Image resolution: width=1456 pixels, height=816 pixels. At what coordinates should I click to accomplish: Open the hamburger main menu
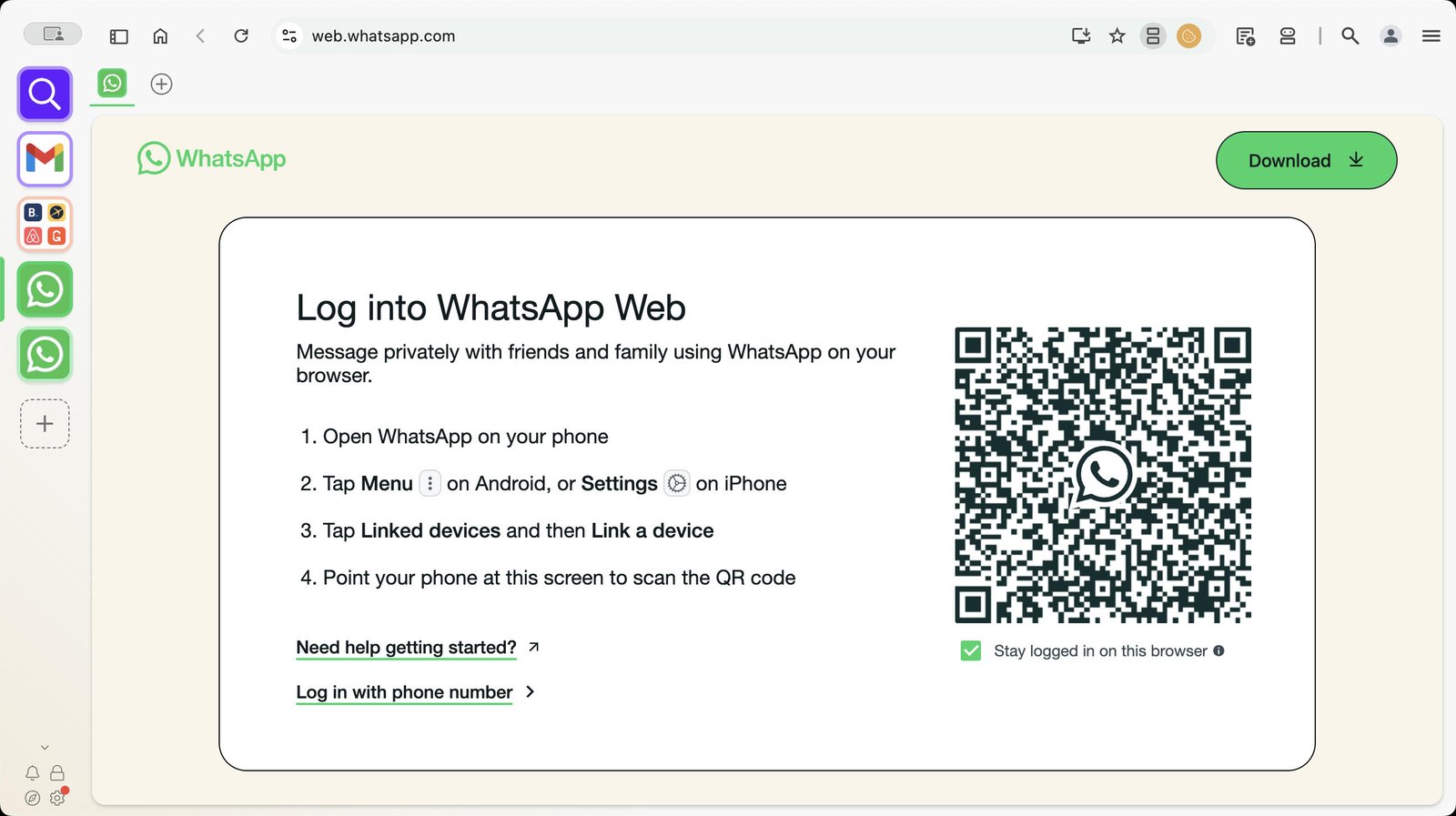click(x=1431, y=36)
